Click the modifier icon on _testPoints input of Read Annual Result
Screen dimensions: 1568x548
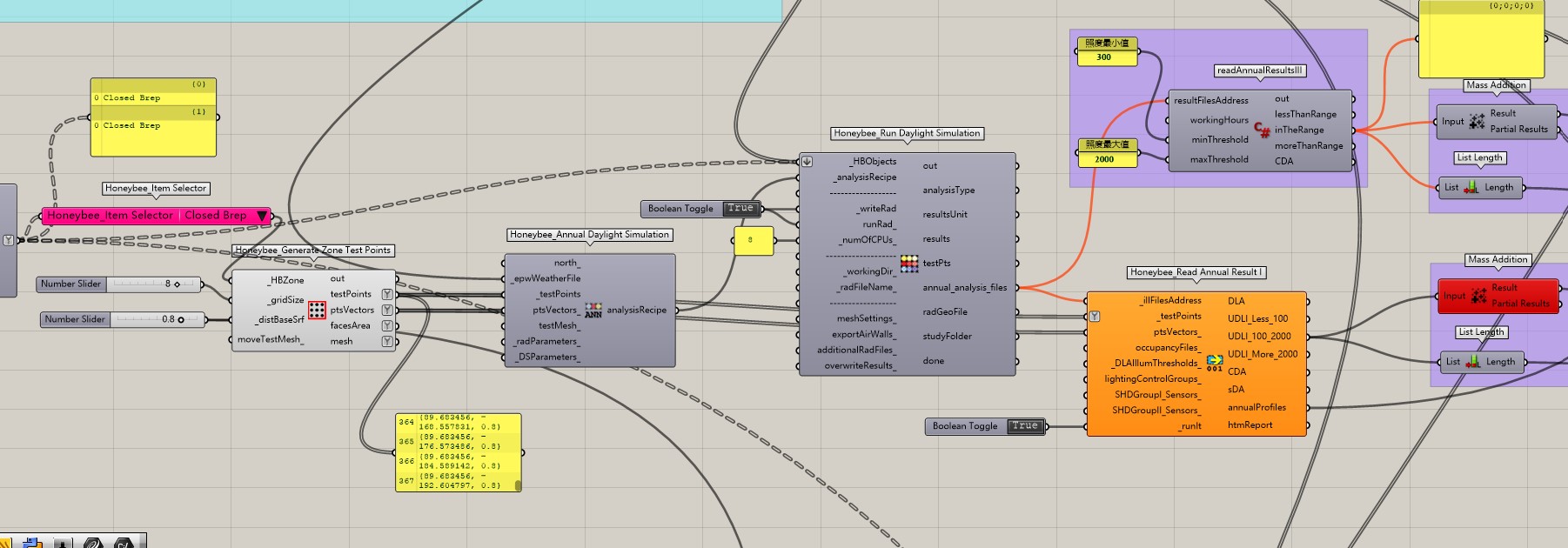click(1095, 317)
